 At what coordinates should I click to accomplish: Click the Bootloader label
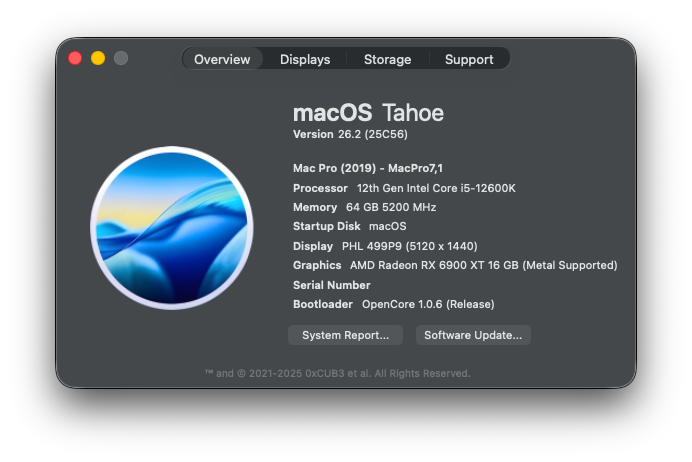tap(323, 304)
